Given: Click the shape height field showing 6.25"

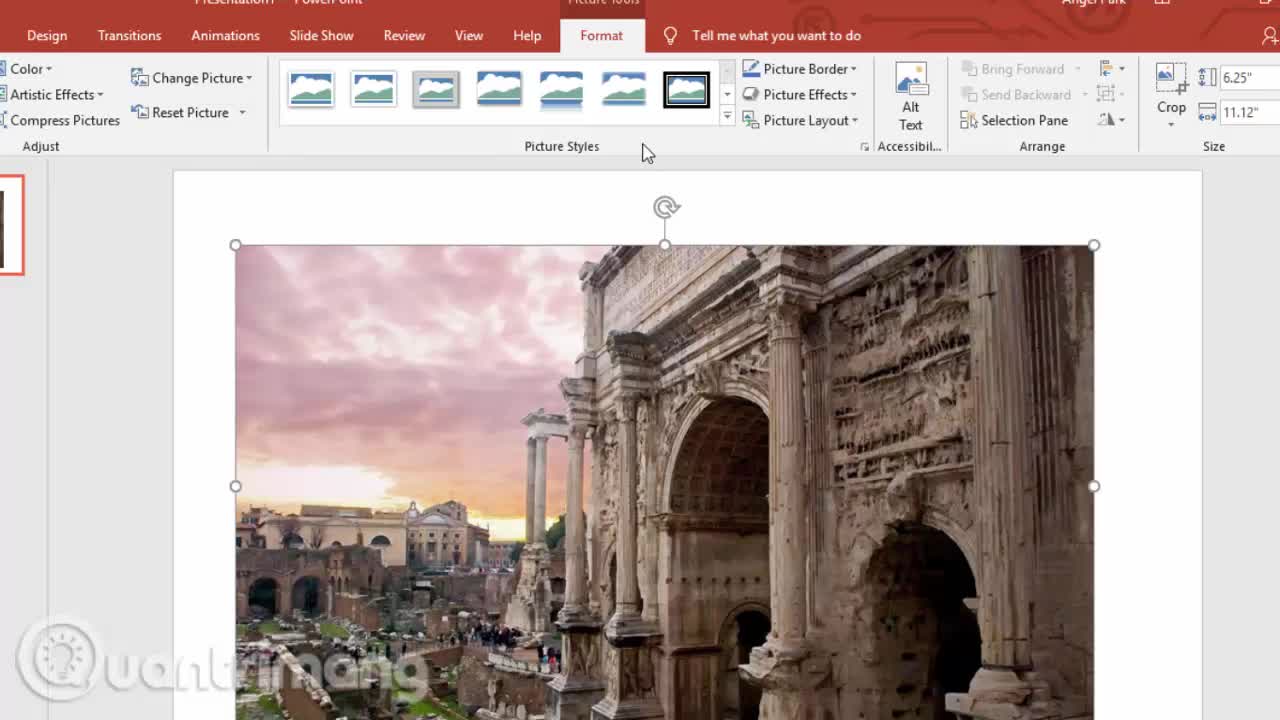Looking at the screenshot, I should (x=1250, y=78).
